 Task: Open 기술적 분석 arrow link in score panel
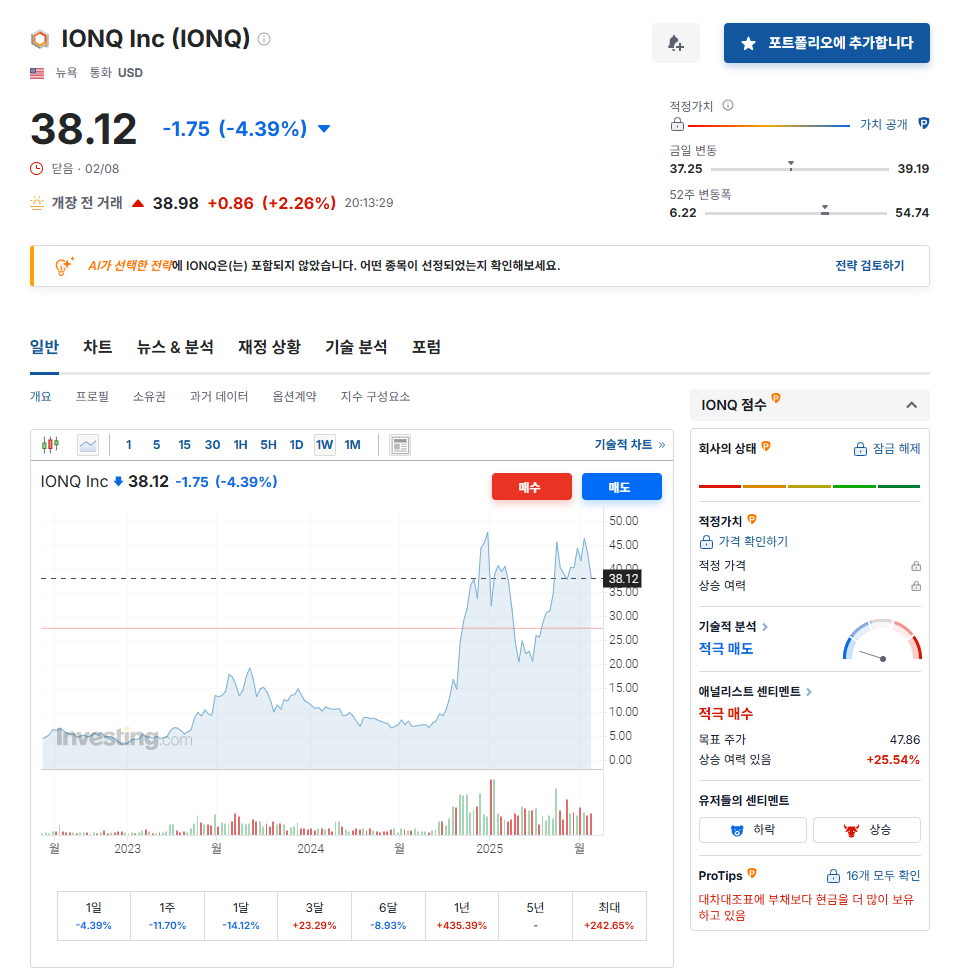[765, 627]
